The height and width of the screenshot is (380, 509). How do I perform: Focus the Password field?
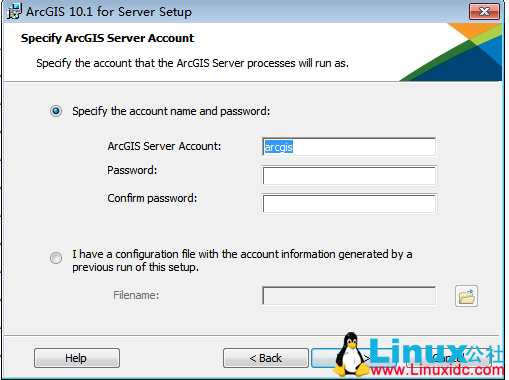[349, 176]
